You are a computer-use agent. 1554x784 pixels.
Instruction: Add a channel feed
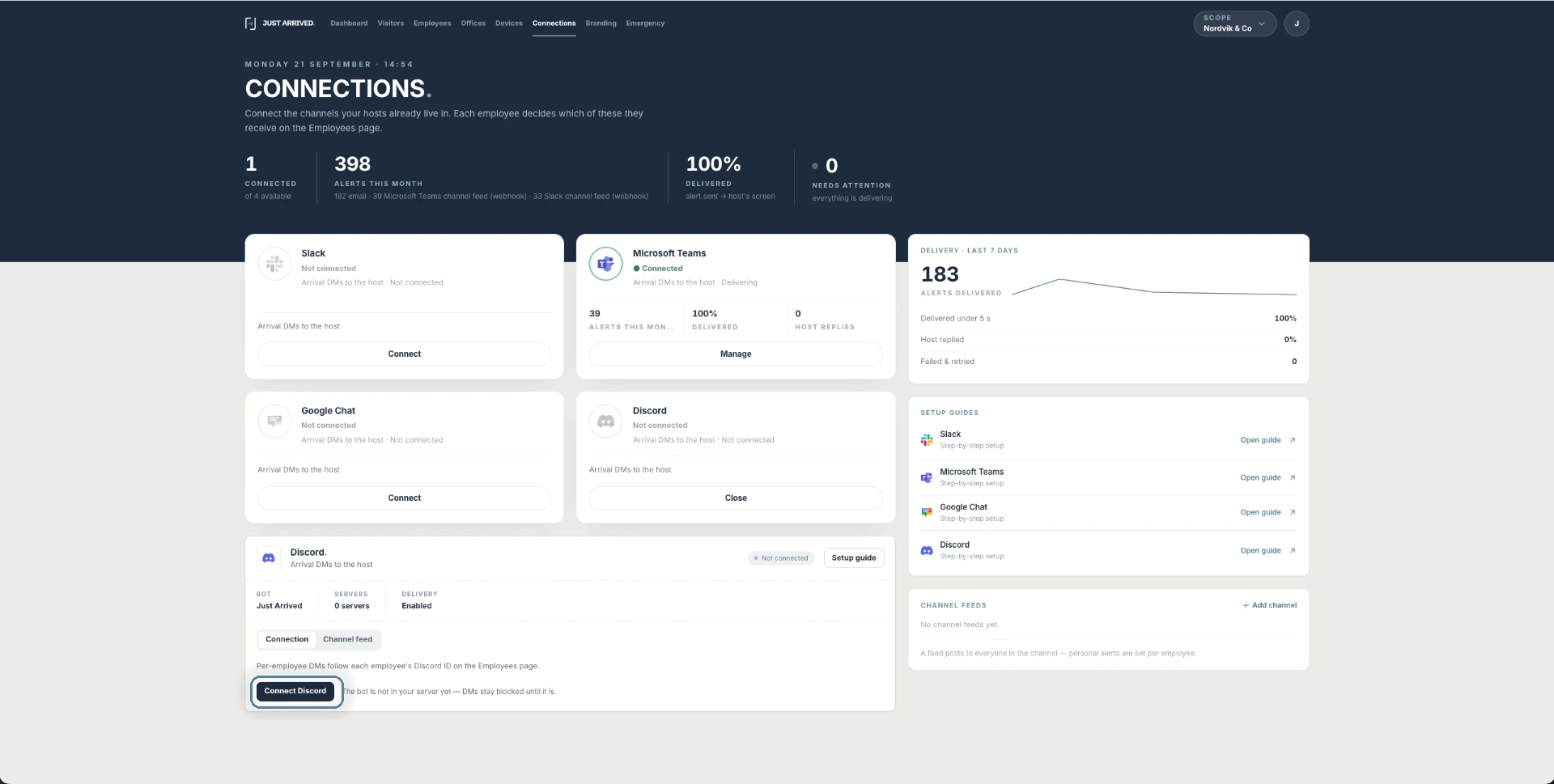pyautogui.click(x=1269, y=606)
